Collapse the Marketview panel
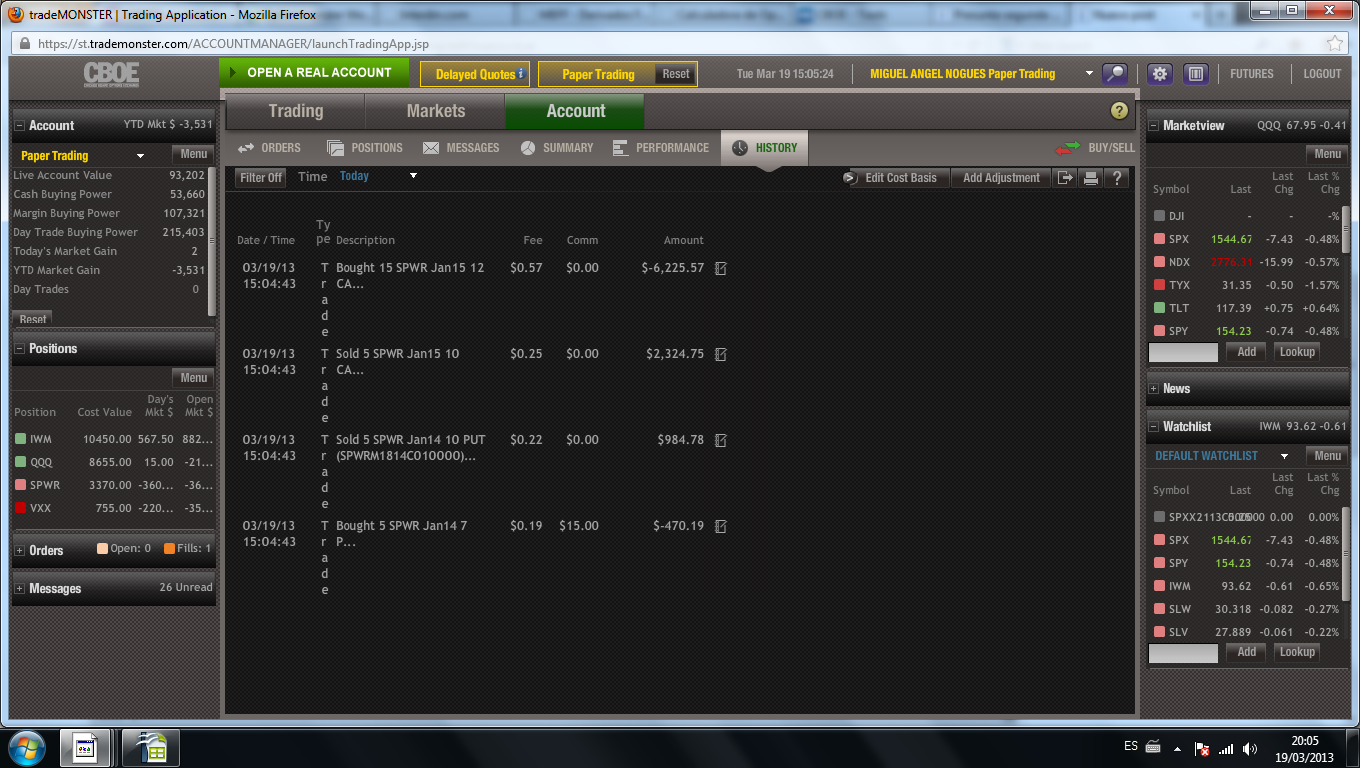Image resolution: width=1360 pixels, height=768 pixels. 1154,126
